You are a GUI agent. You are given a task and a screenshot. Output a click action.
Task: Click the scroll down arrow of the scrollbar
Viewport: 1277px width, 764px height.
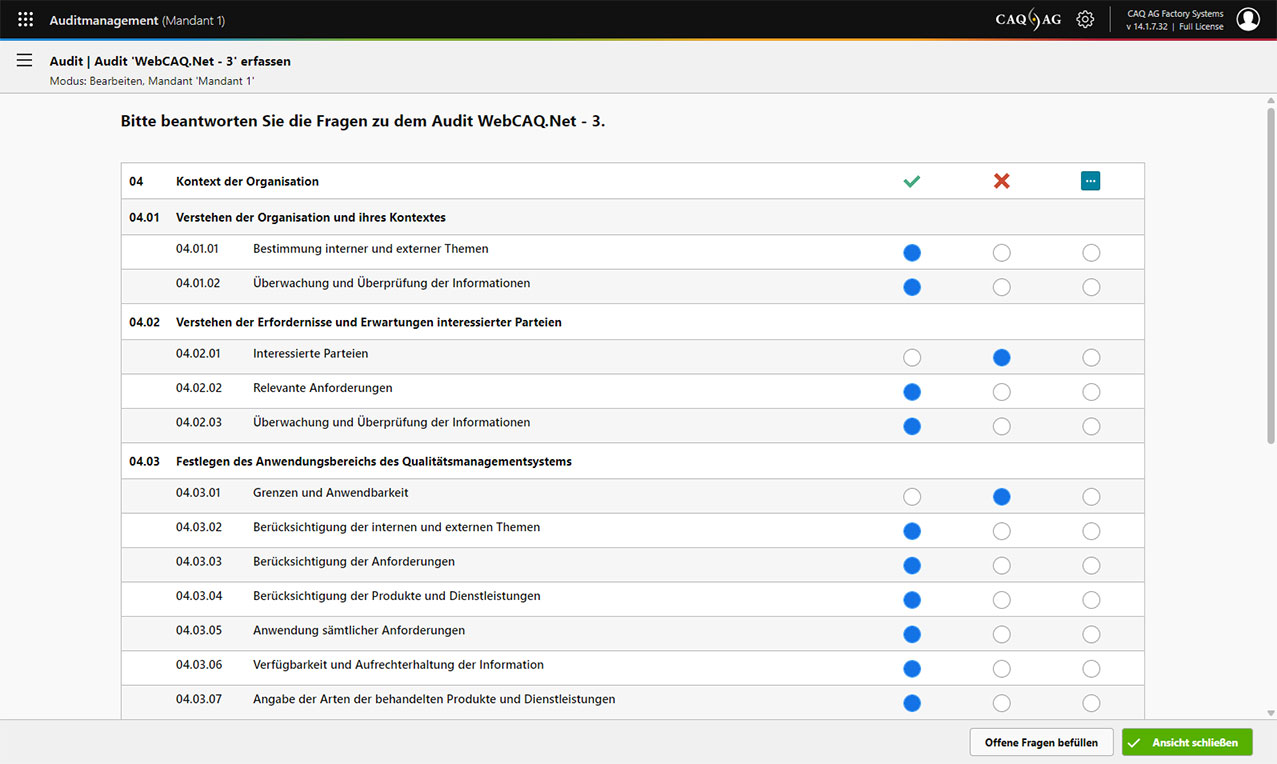[x=1270, y=713]
